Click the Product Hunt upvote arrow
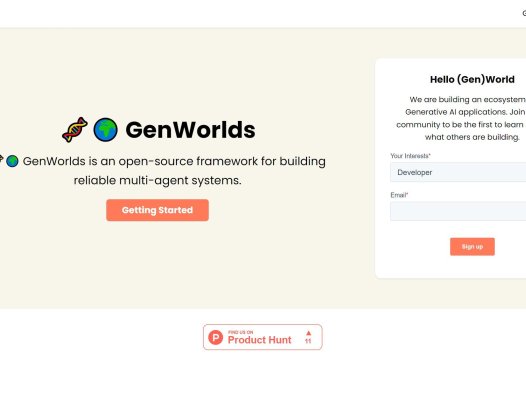Screen dimensions: 526x394 (308, 333)
